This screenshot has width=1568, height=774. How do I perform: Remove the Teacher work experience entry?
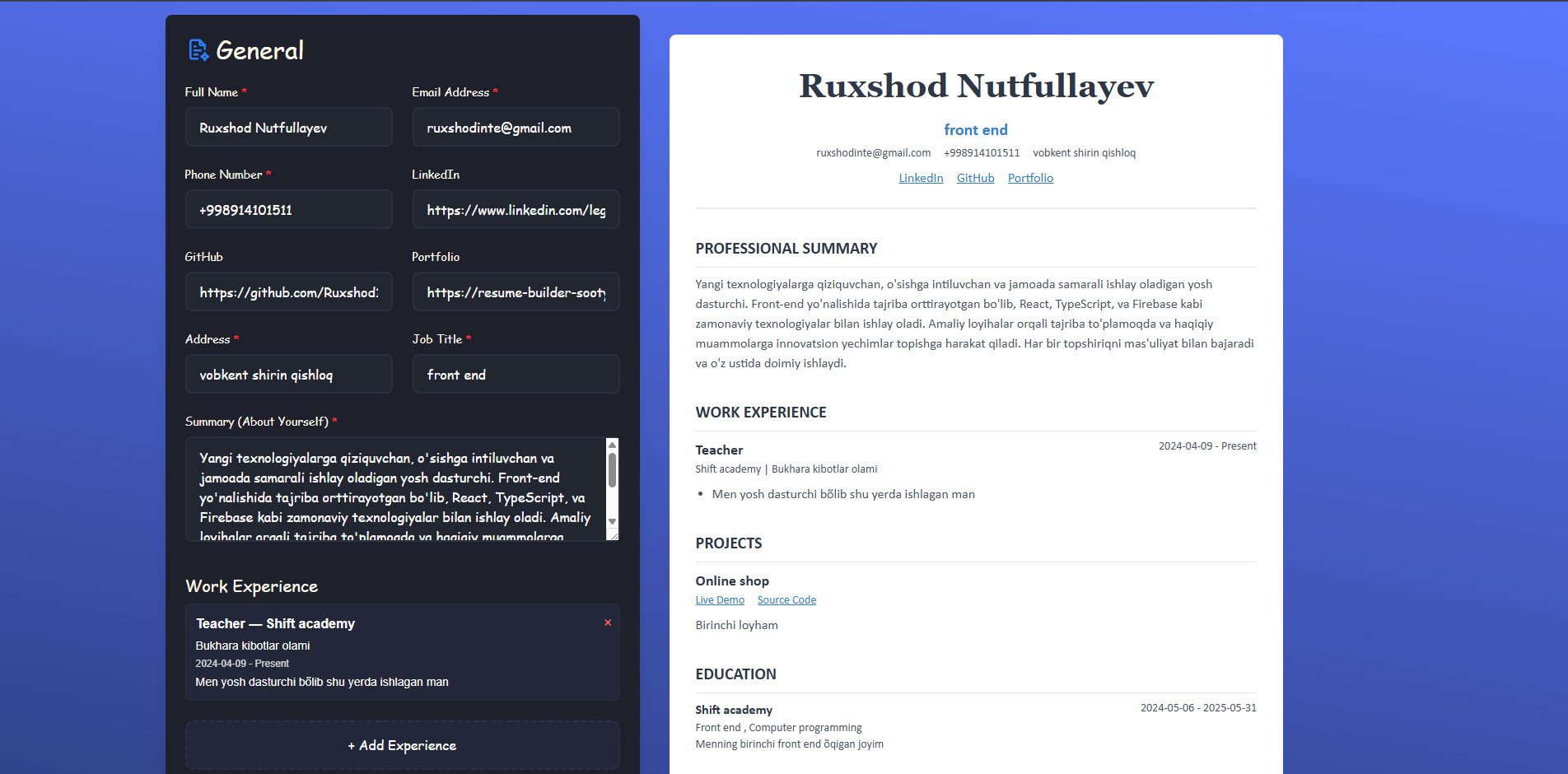coord(608,622)
